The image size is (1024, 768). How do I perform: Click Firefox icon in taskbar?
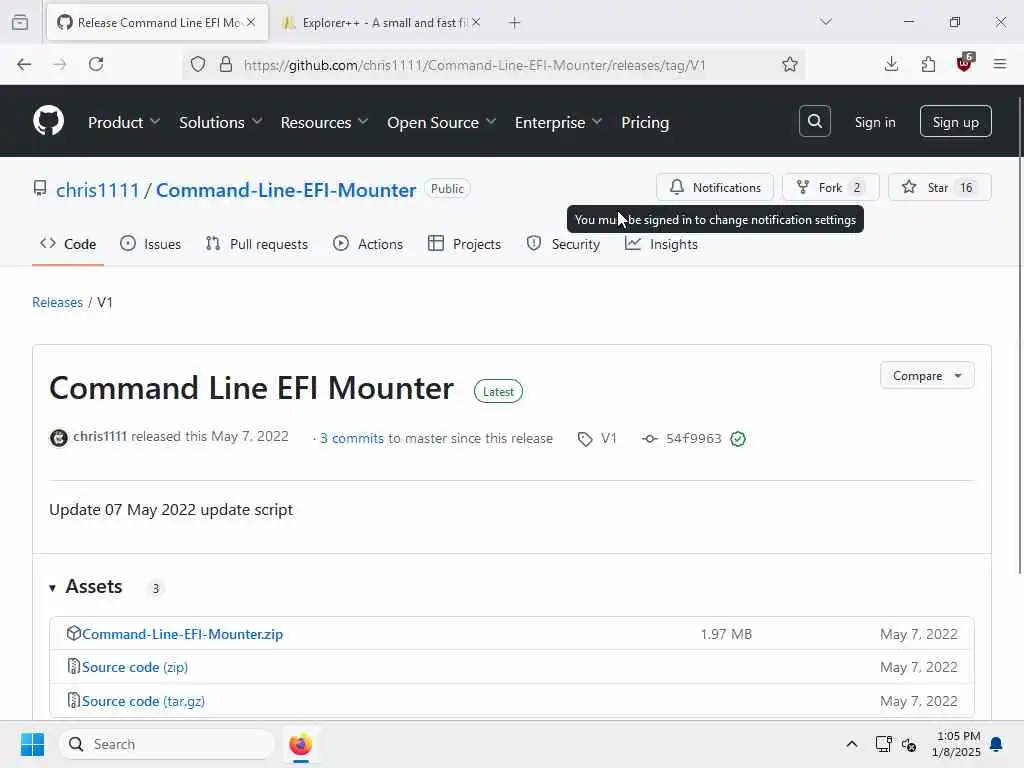pos(300,744)
